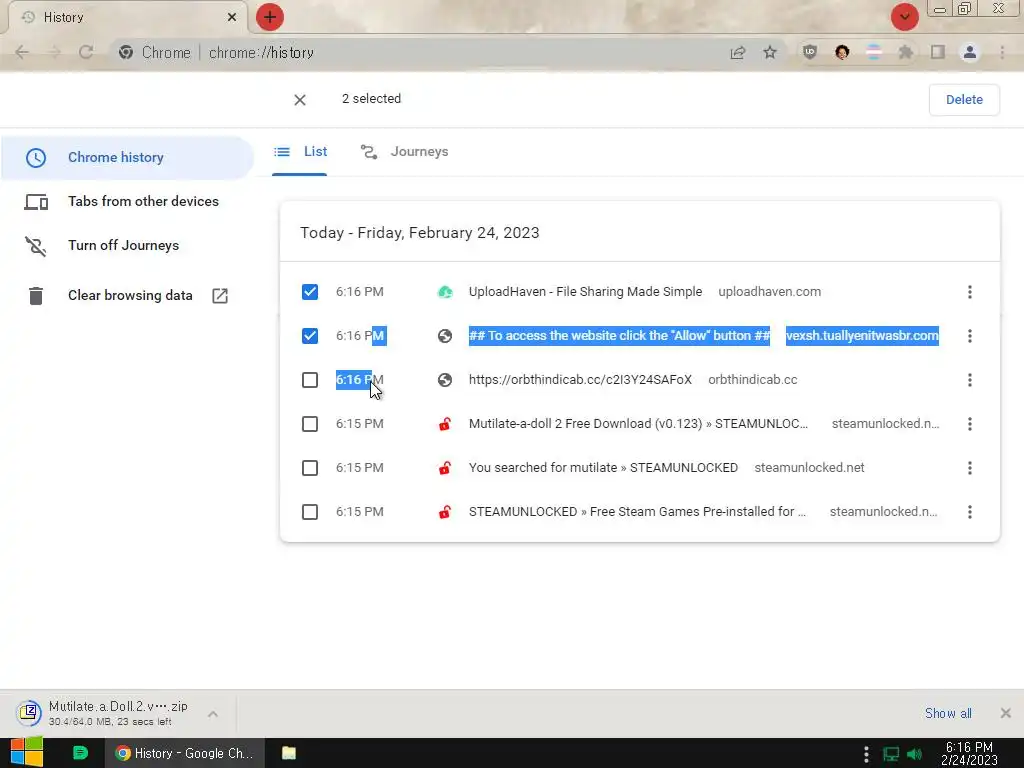Toggle the side panel icon
This screenshot has width=1024, height=768.
[x=938, y=52]
